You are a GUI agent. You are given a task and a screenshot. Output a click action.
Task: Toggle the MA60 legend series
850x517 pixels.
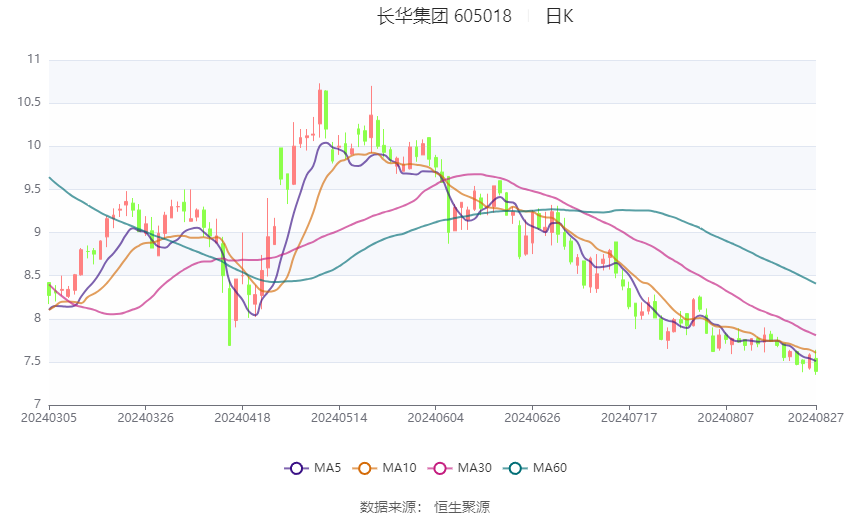535,468
